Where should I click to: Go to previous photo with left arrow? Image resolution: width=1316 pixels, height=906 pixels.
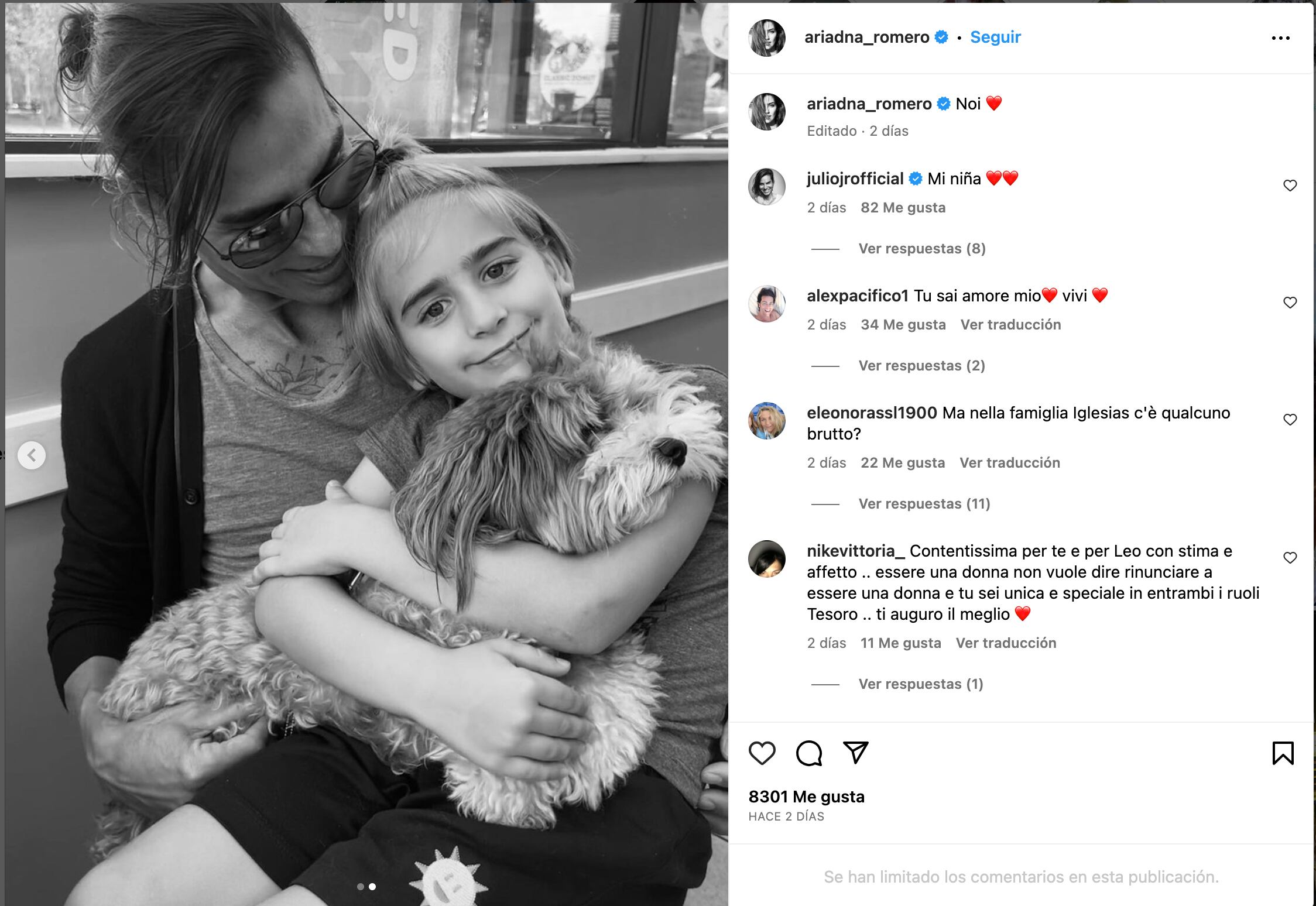(32, 455)
